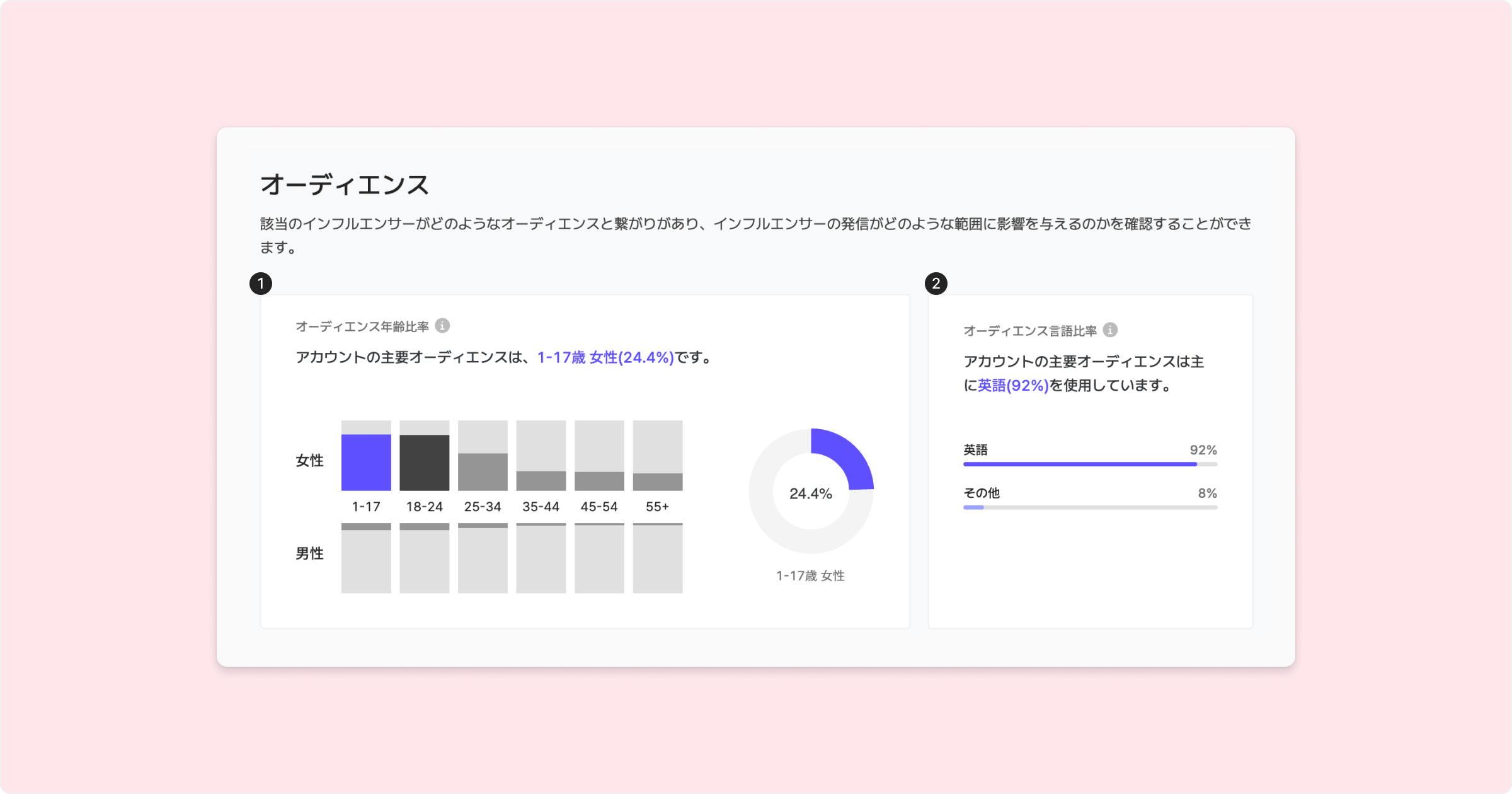Image resolution: width=1512 pixels, height=794 pixels.
Task: Select the female 55+ bar
Action: click(657, 481)
